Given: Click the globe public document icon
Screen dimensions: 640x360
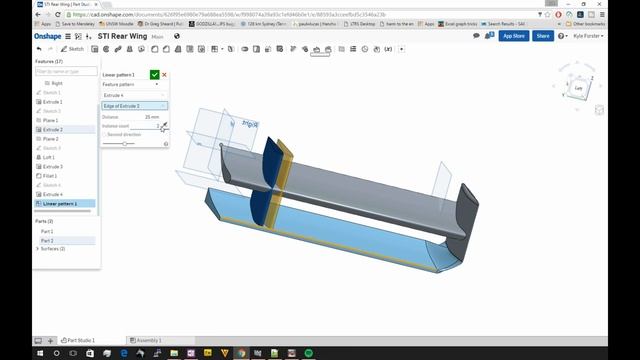Looking at the screenshot, I should click(x=177, y=36).
